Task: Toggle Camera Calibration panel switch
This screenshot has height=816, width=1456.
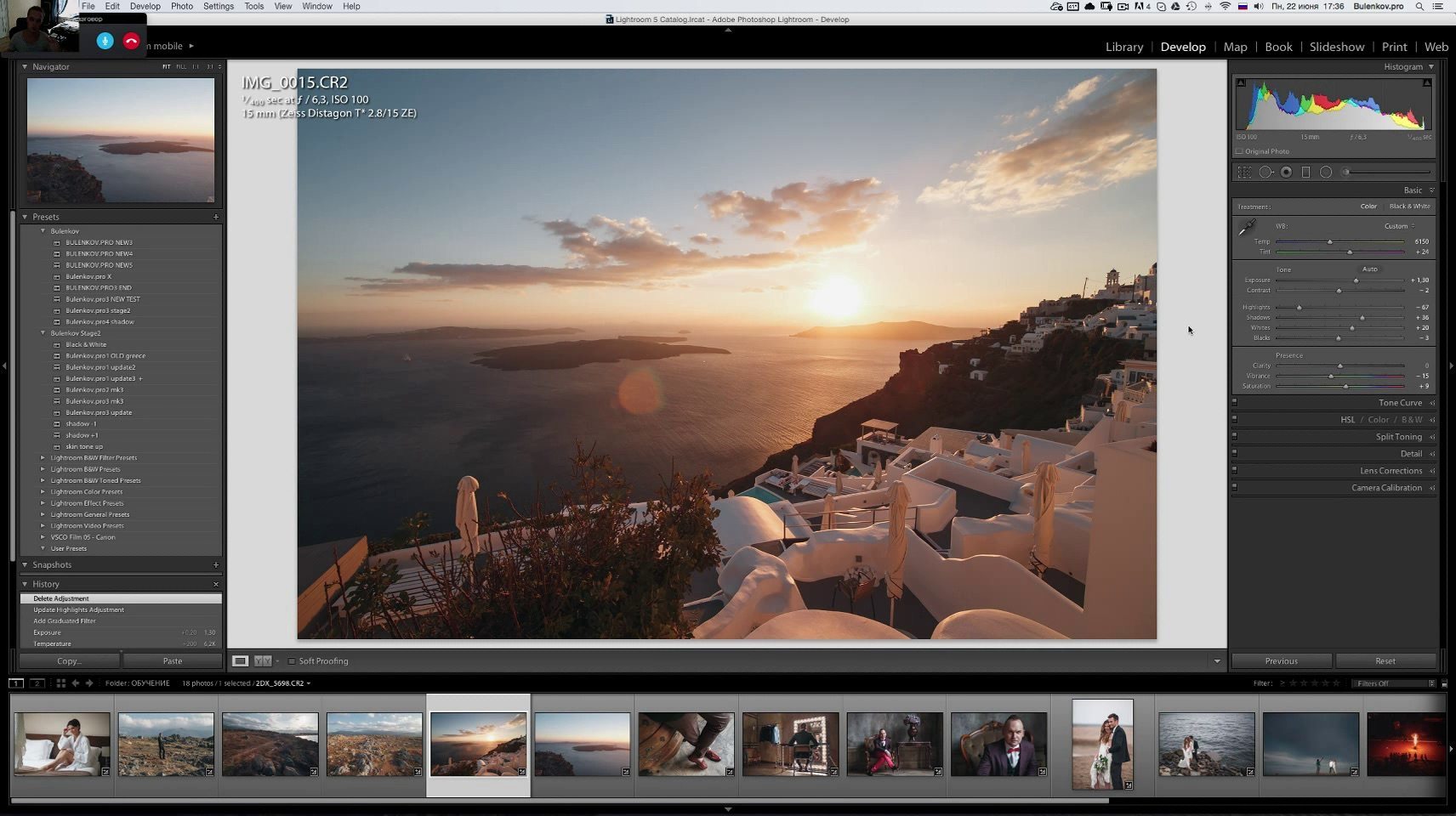Action: (1235, 487)
